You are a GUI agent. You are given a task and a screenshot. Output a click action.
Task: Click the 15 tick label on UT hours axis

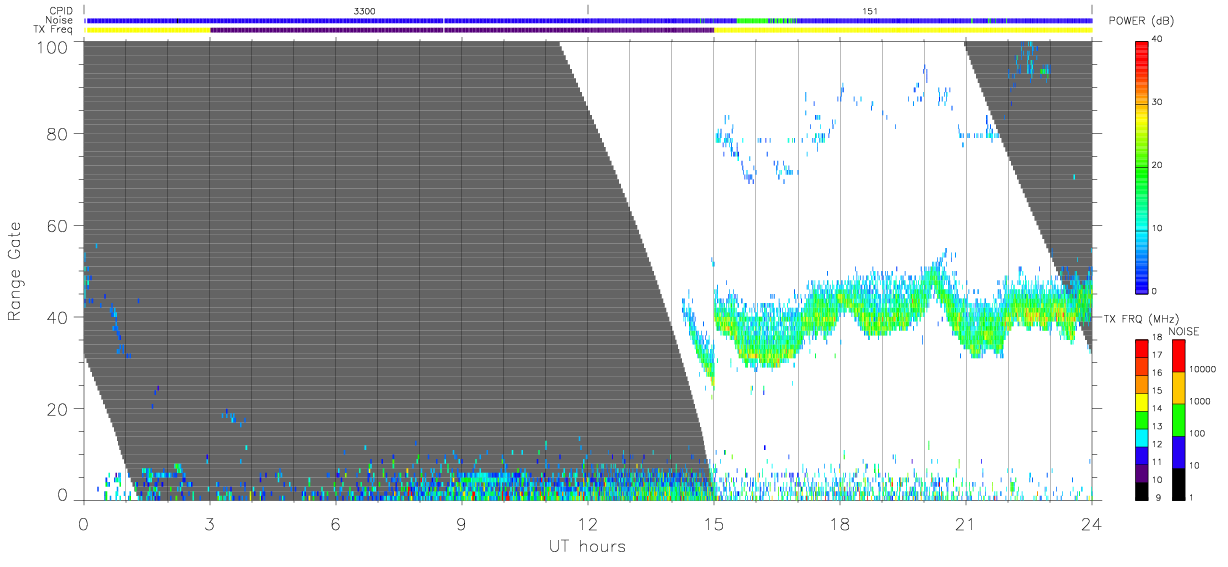[714, 523]
